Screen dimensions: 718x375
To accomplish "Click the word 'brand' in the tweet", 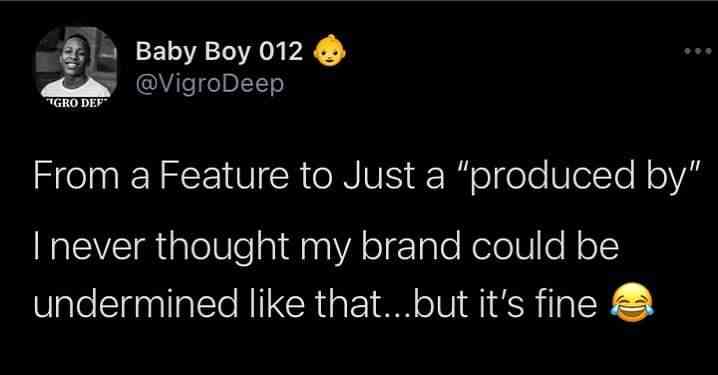I will [411, 245].
